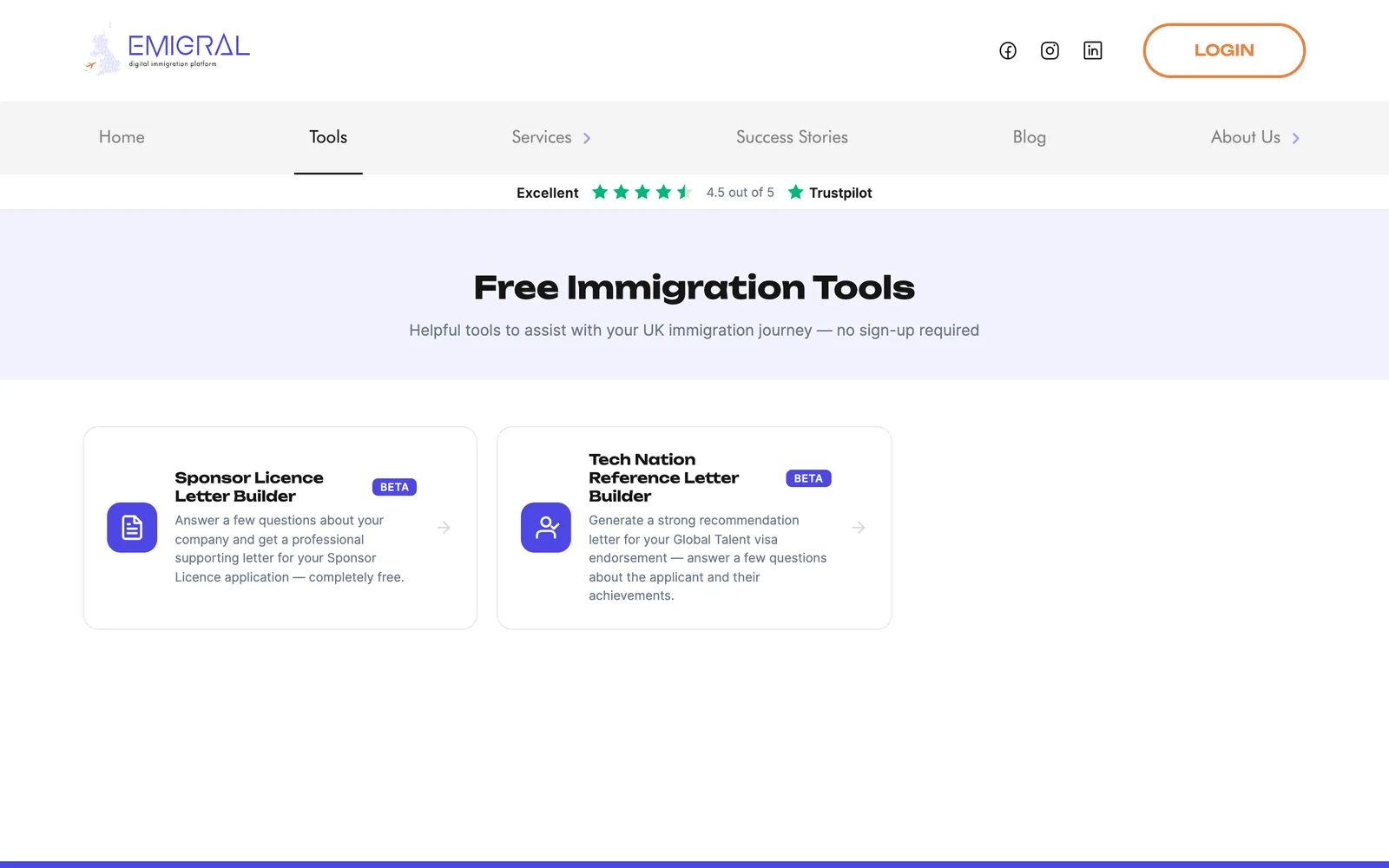Select the Tools nav tab
This screenshot has height=868, width=1389.
(328, 137)
